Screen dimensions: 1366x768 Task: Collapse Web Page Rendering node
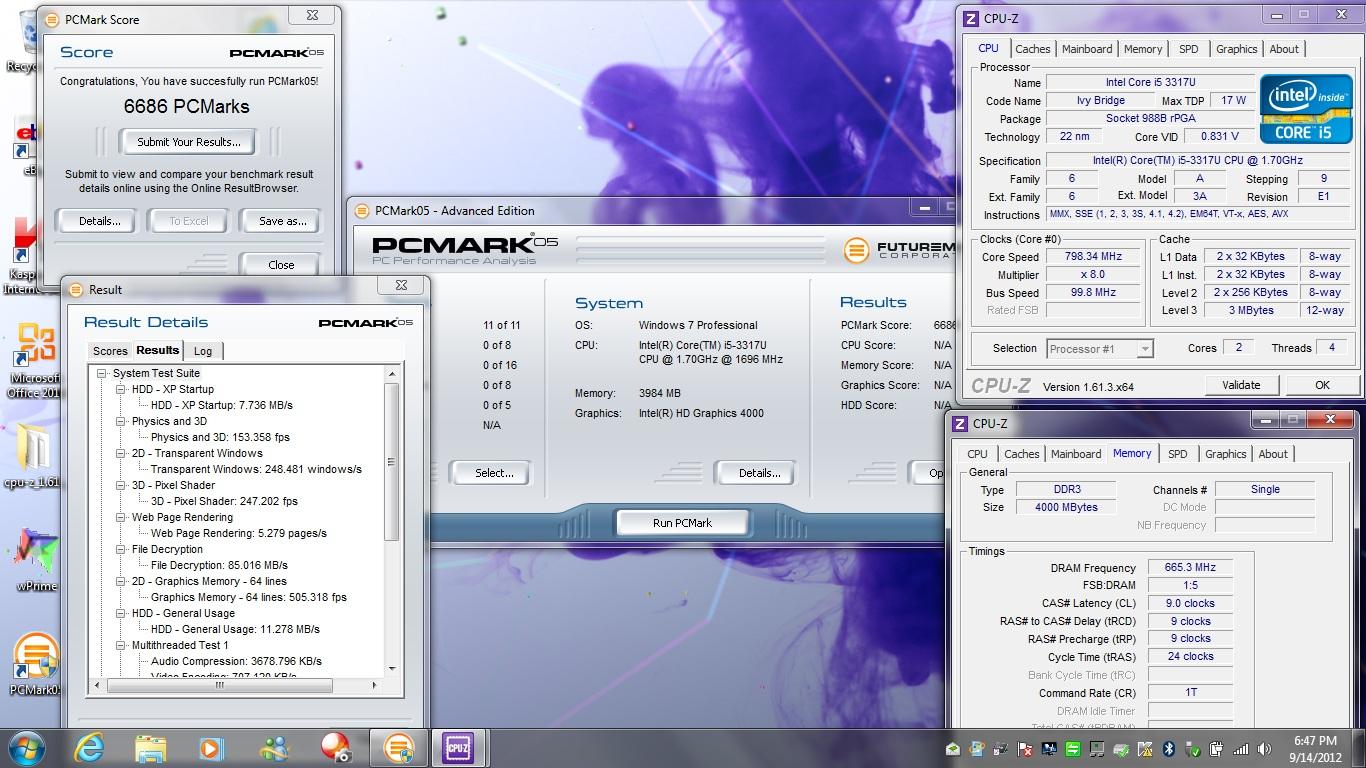[x=120, y=517]
